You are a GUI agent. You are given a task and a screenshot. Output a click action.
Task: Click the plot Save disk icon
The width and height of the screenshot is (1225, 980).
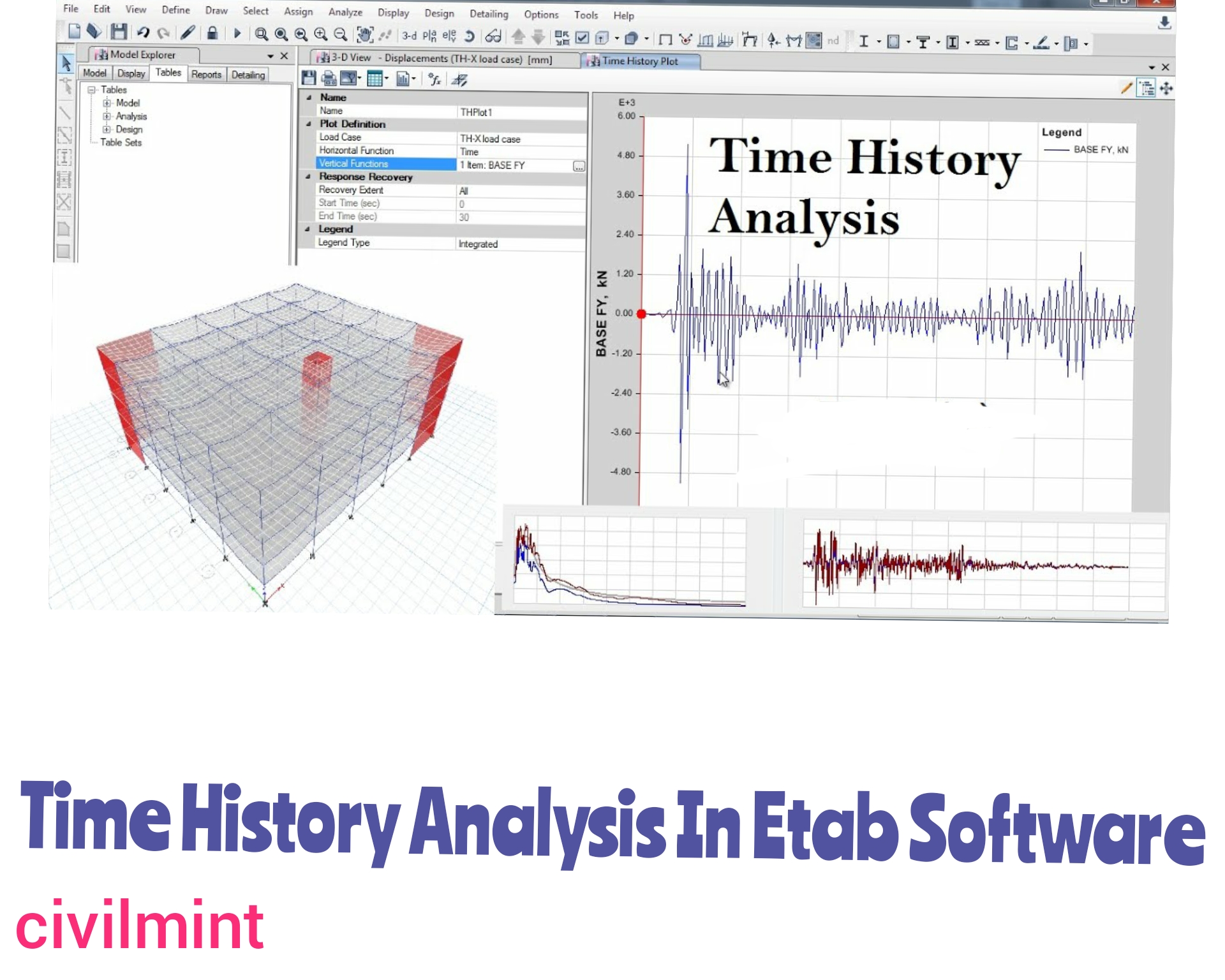coord(309,78)
